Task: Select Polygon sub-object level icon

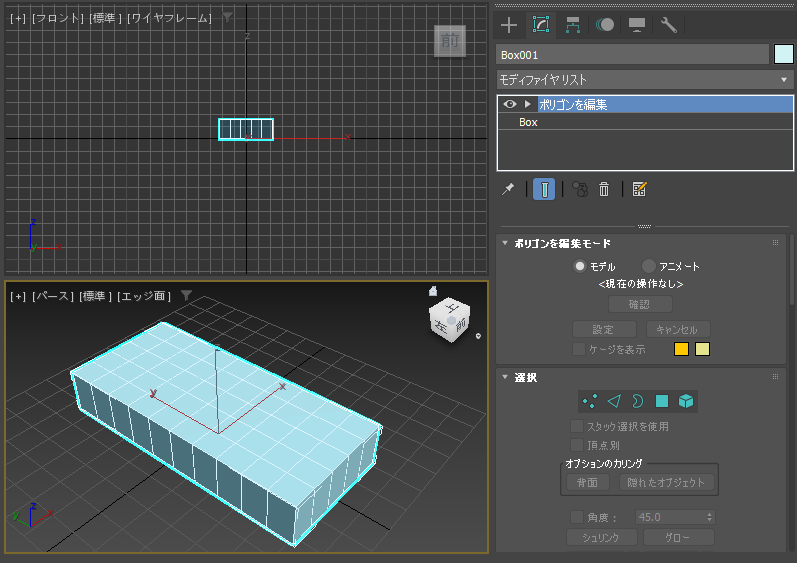Action: tap(661, 401)
